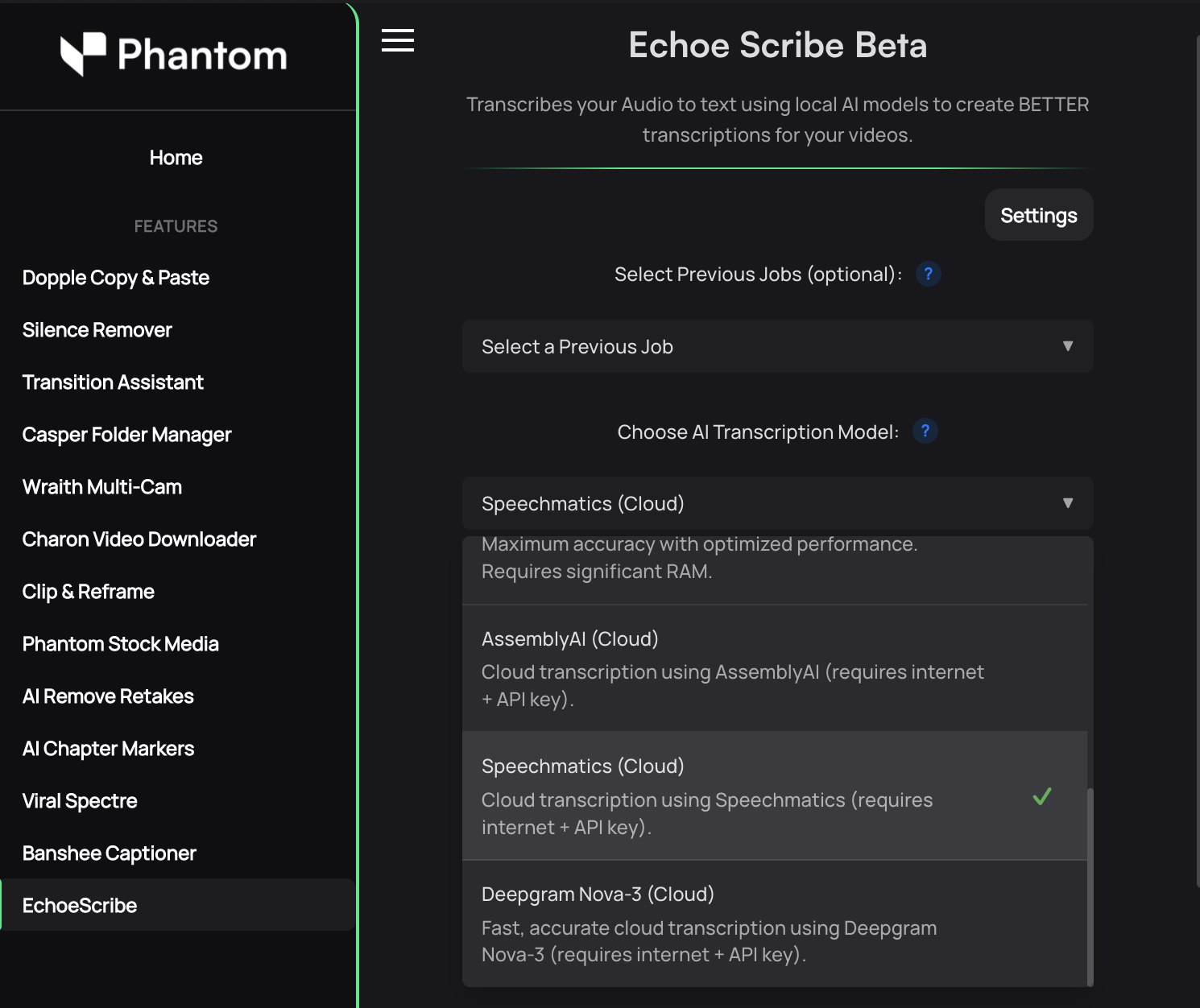This screenshot has height=1008, width=1200.
Task: Open AI Chapter Markers feature
Action: [x=109, y=749]
